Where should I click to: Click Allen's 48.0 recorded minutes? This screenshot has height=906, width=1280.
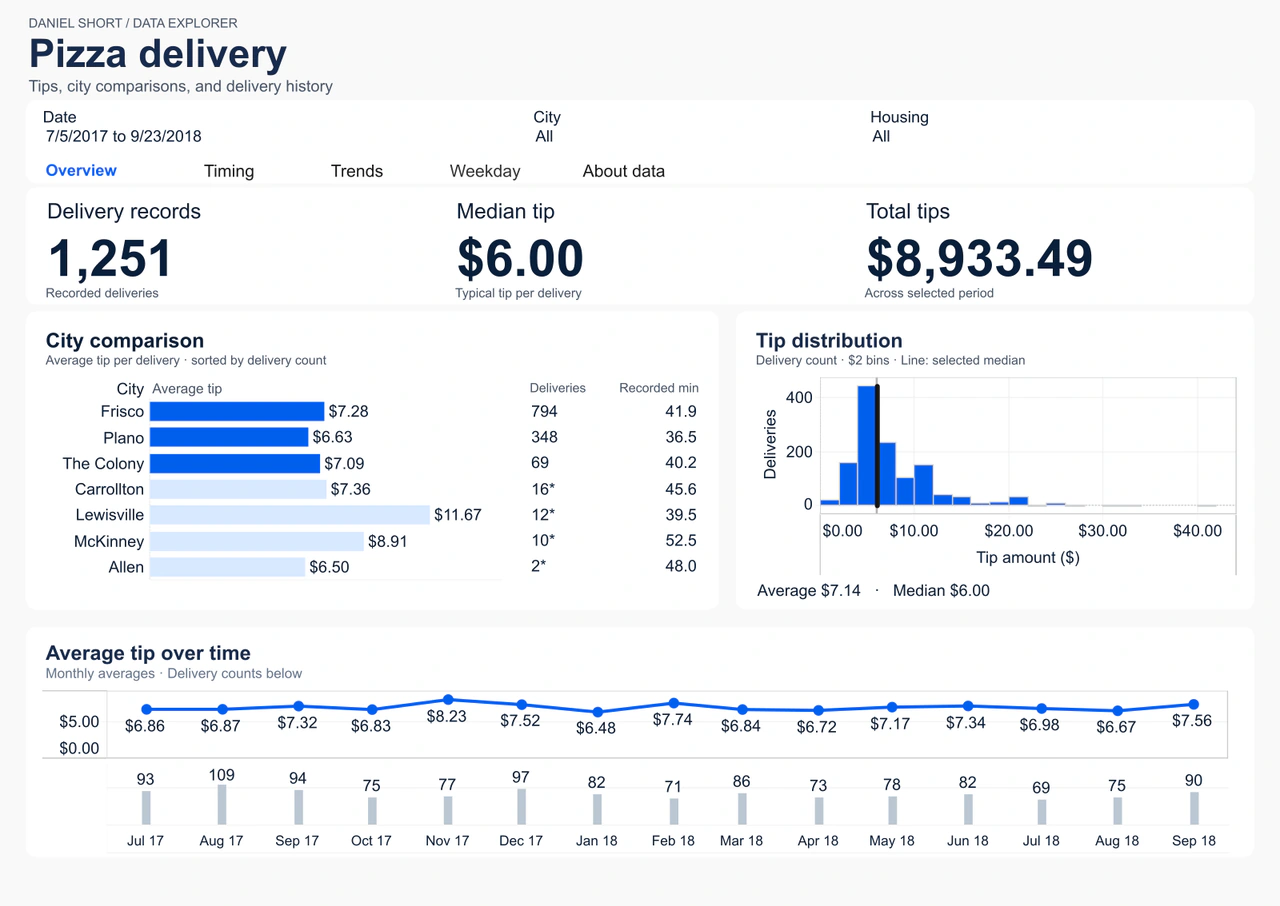click(681, 567)
